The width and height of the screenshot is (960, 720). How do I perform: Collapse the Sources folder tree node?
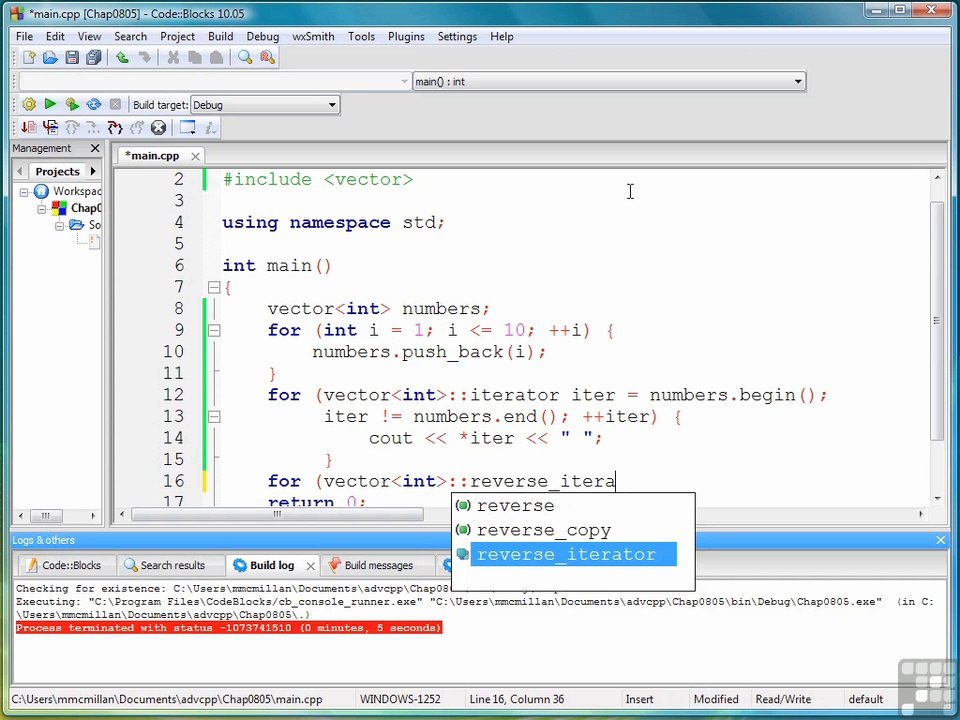pos(59,226)
